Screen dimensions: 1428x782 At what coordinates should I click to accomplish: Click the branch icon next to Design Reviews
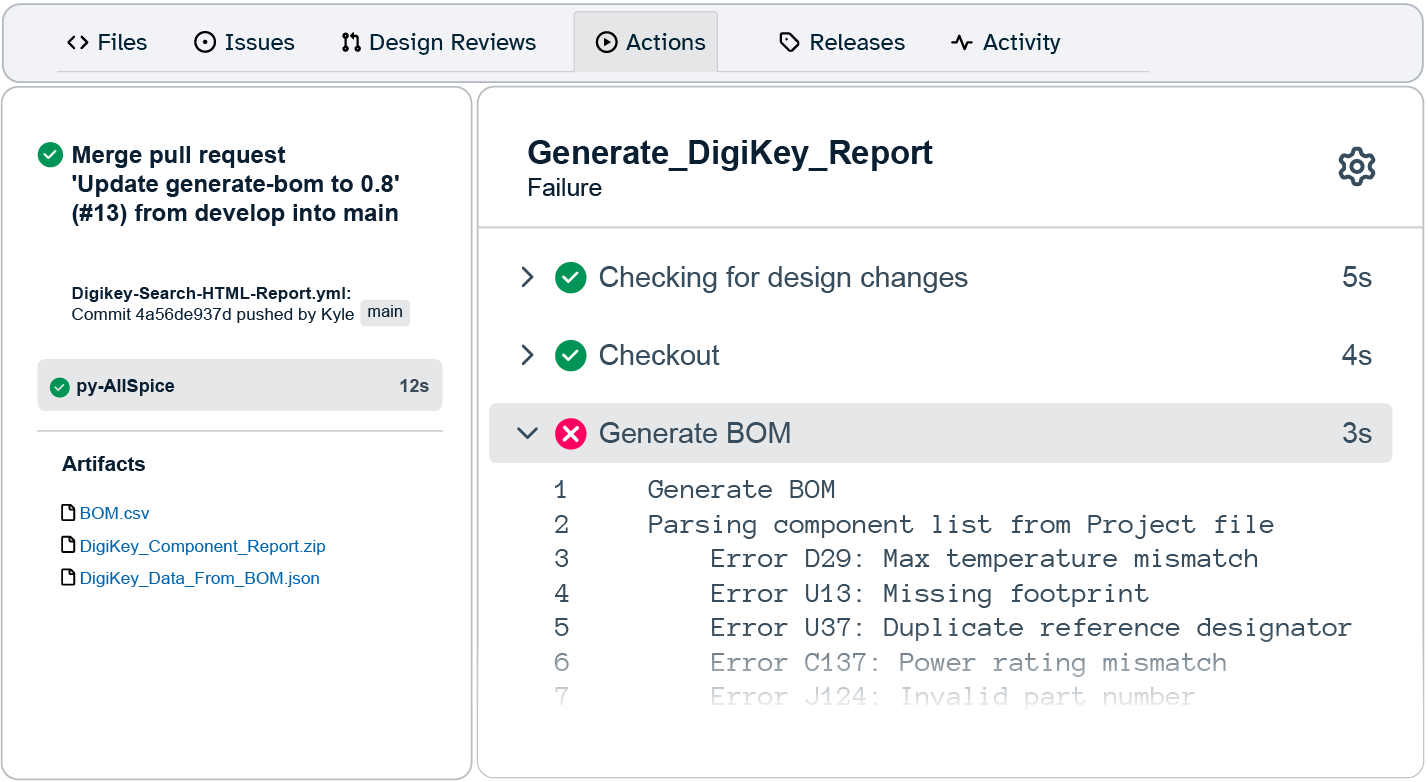[351, 42]
